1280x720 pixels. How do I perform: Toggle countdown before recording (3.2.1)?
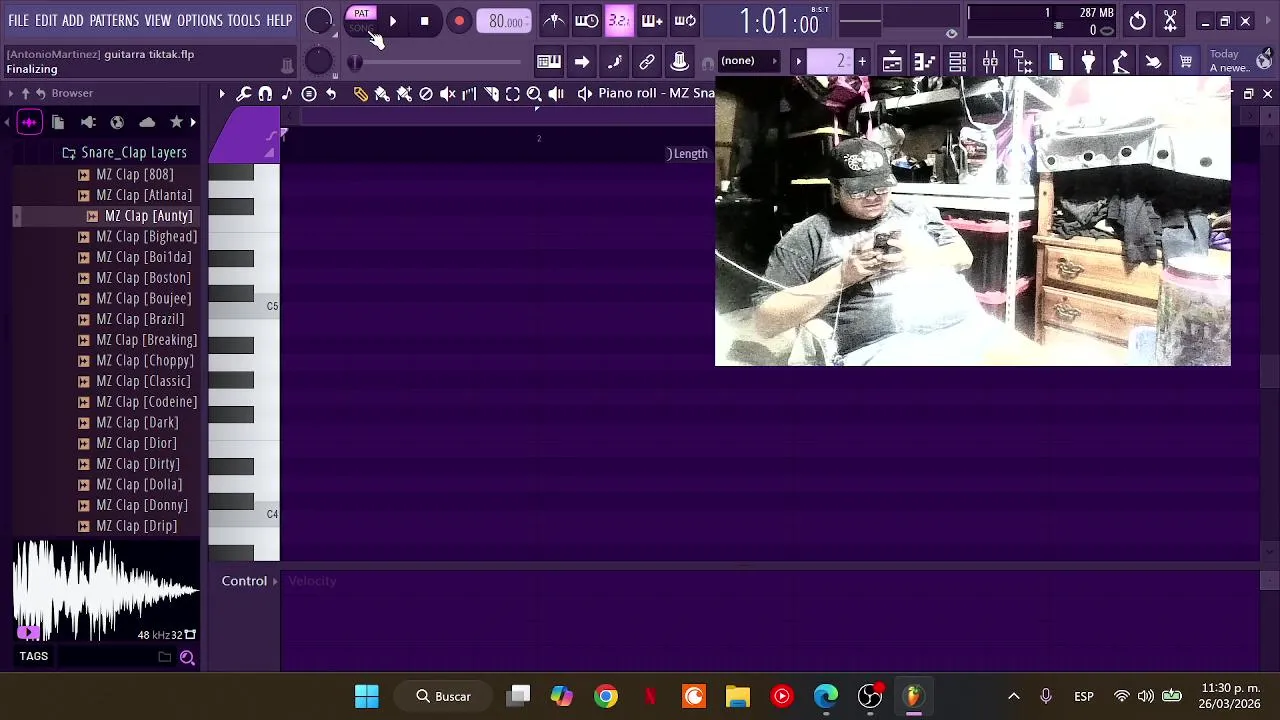click(619, 21)
